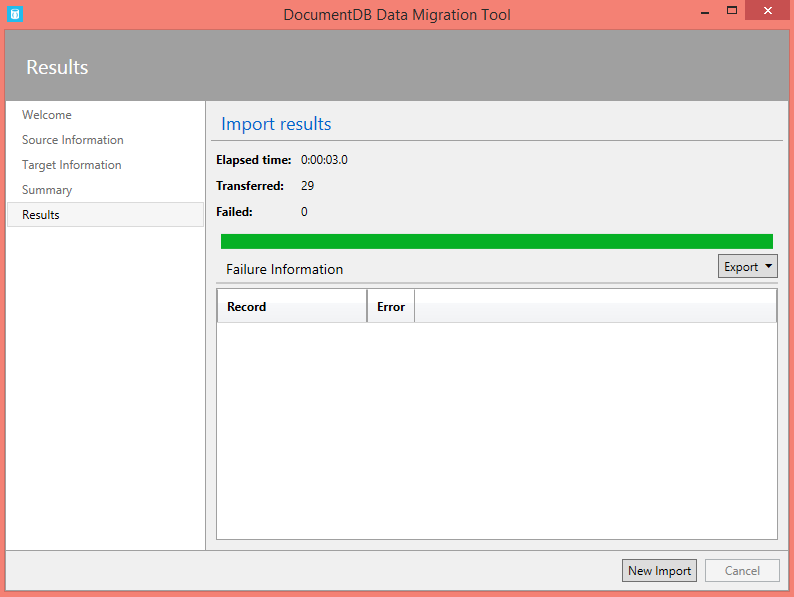Open the Summary step
The width and height of the screenshot is (794, 597).
coord(47,190)
